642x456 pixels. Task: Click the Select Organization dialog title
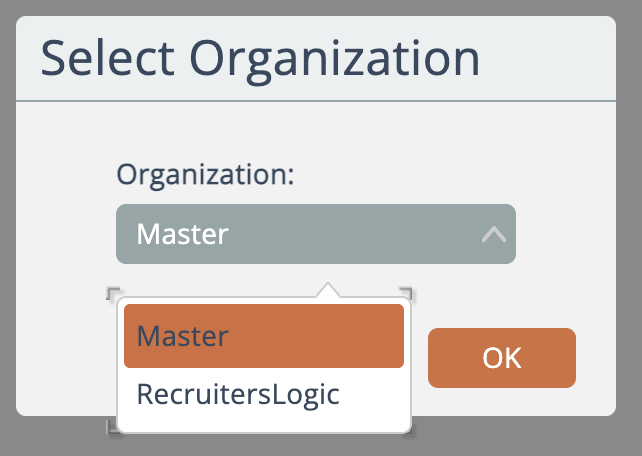coord(259,60)
